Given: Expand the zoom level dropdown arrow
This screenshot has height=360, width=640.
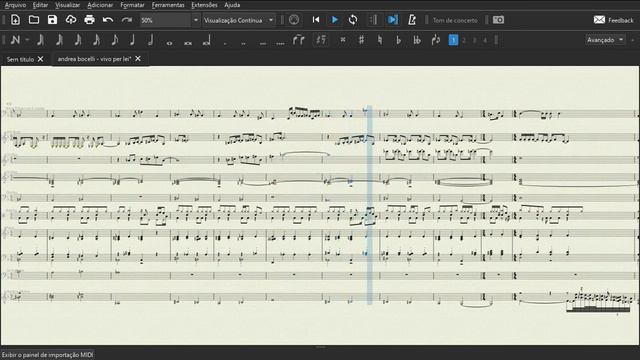Looking at the screenshot, I should click(196, 20).
